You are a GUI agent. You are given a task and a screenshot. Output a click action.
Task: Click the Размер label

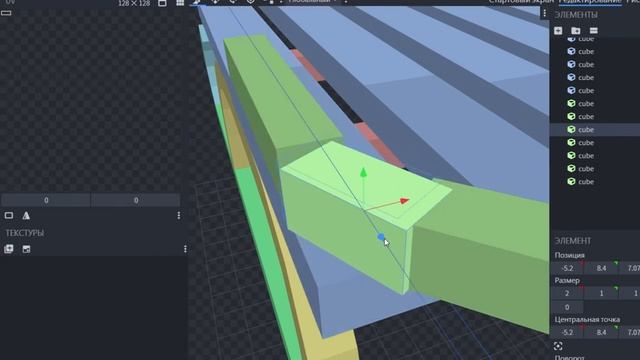click(x=567, y=280)
